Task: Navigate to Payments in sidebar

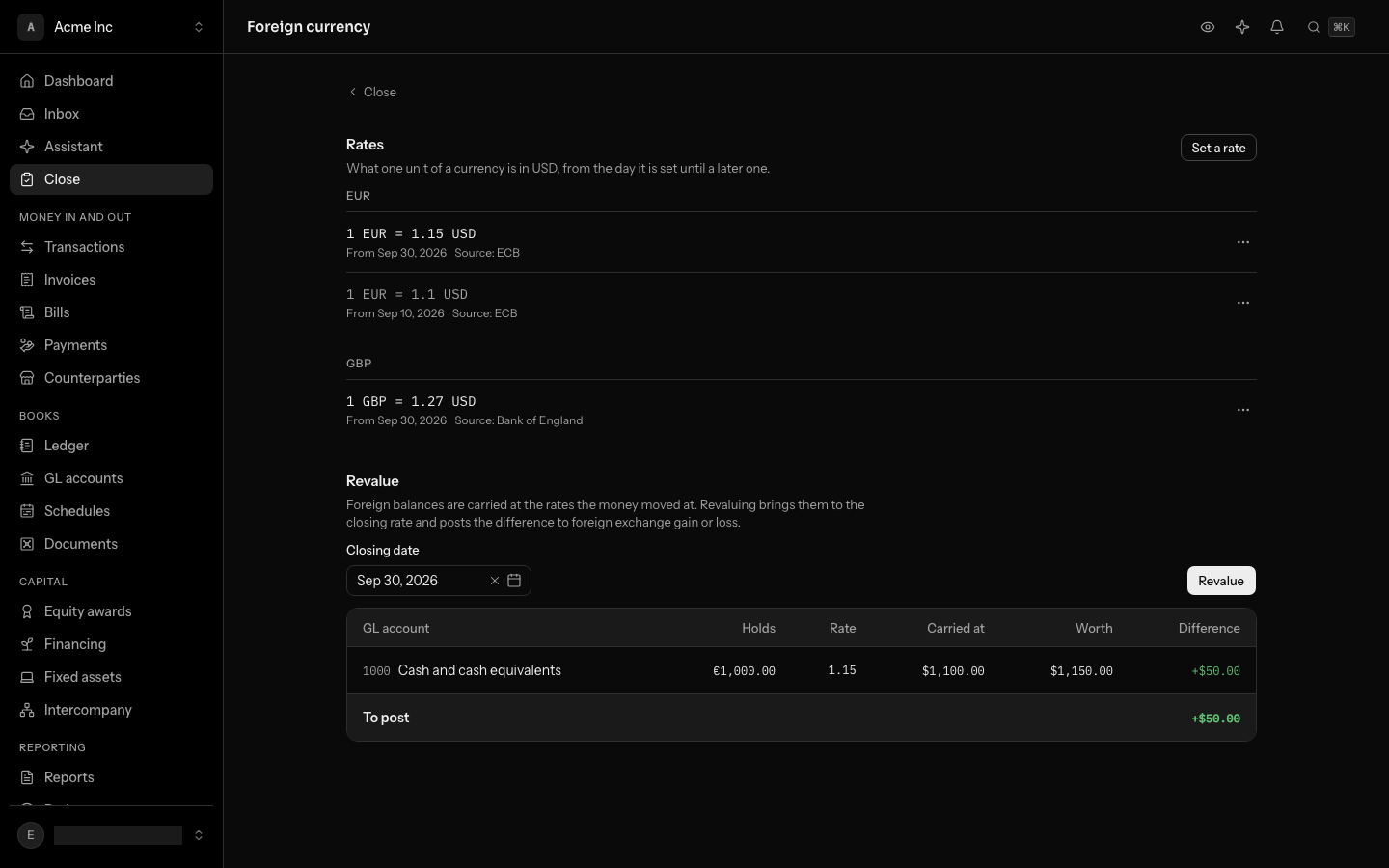Action: [111, 345]
